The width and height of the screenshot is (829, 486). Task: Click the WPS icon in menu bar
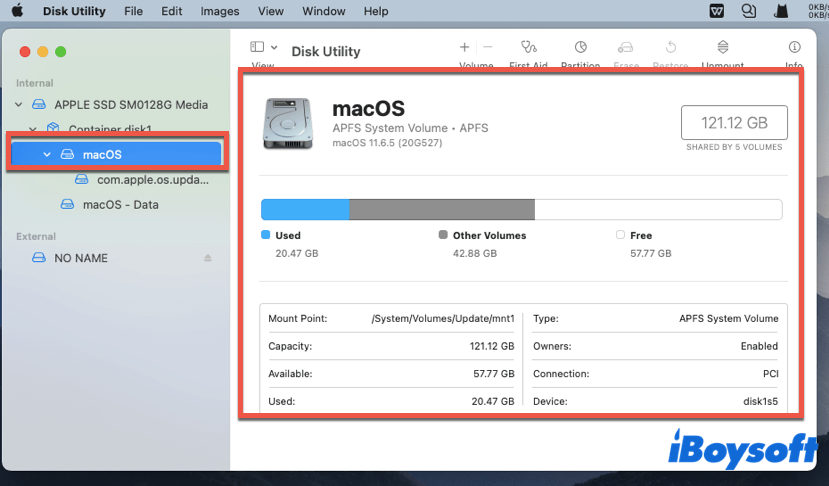pyautogui.click(x=716, y=11)
